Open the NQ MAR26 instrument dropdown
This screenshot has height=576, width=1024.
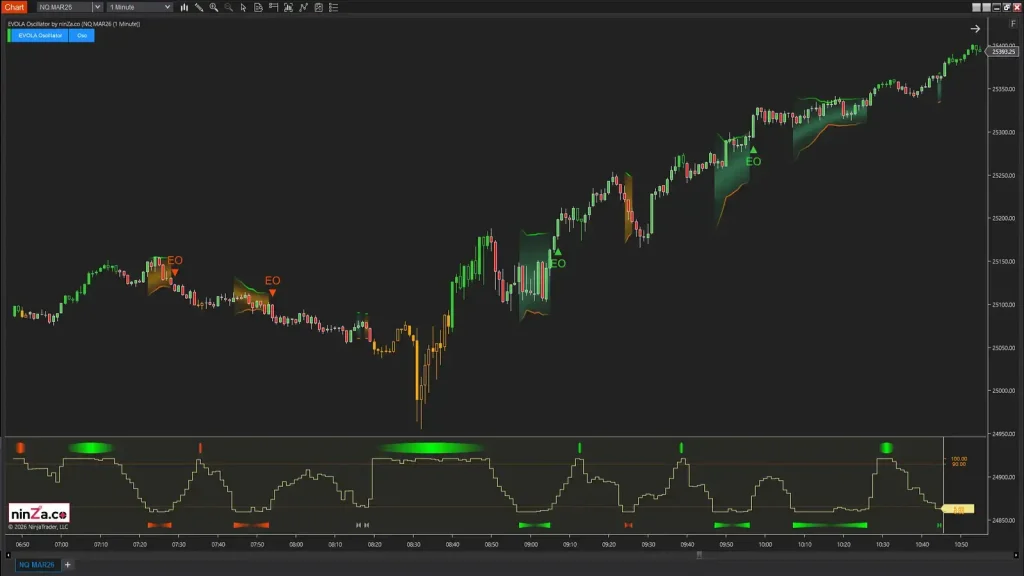(x=97, y=7)
